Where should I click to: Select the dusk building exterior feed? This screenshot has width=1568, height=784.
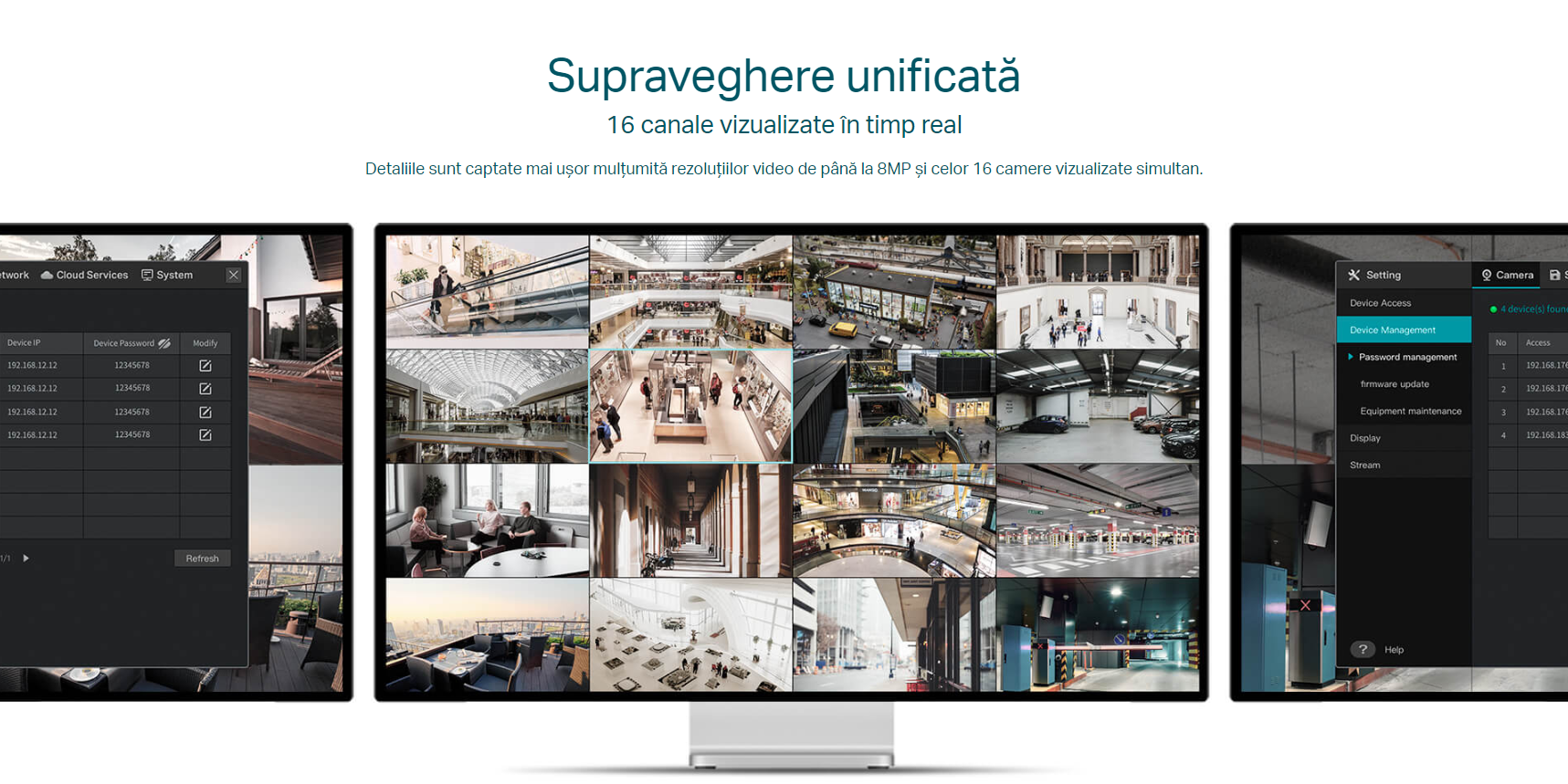(x=894, y=406)
